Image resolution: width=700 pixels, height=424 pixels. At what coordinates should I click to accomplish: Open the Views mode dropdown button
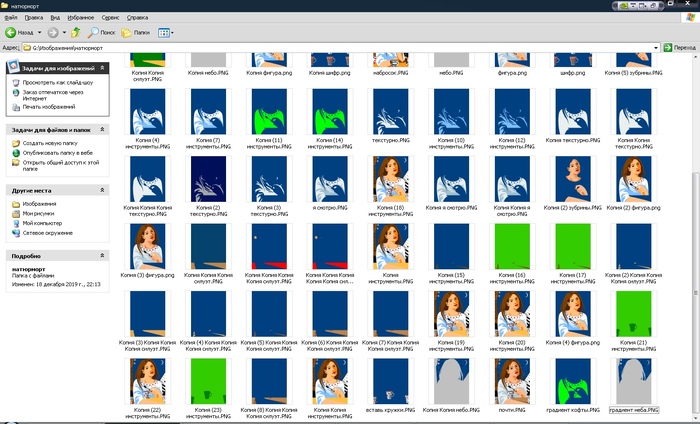(167, 32)
